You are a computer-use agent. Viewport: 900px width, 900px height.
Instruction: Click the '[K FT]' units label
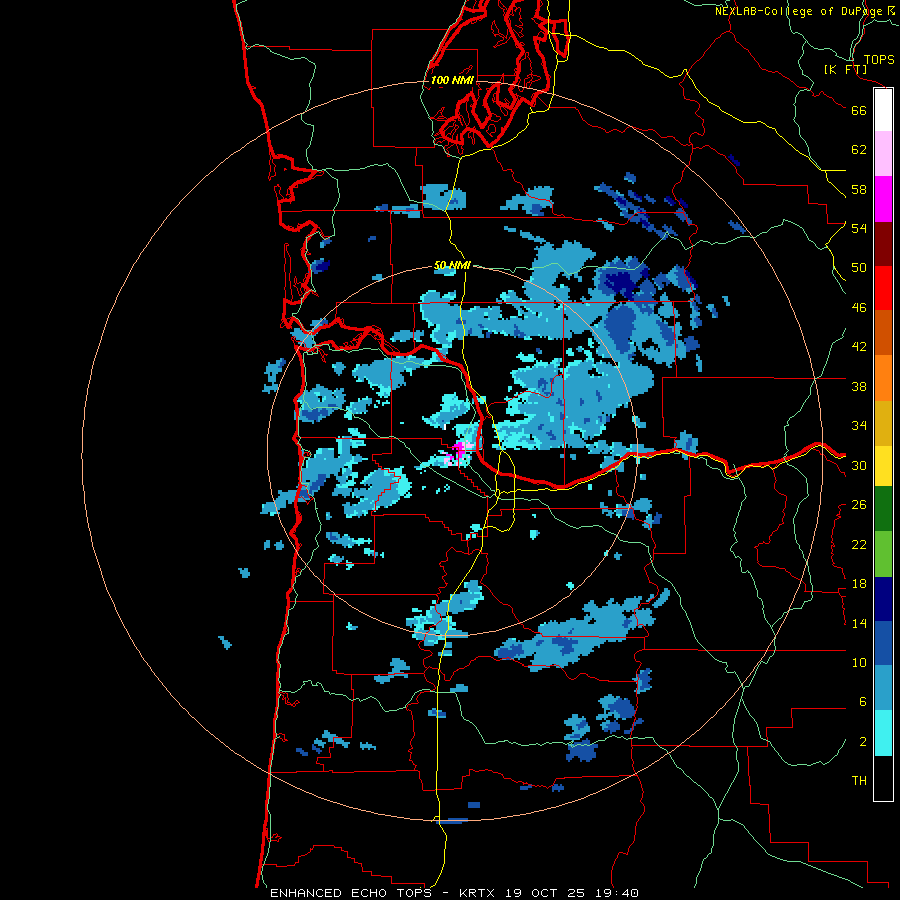(x=846, y=69)
